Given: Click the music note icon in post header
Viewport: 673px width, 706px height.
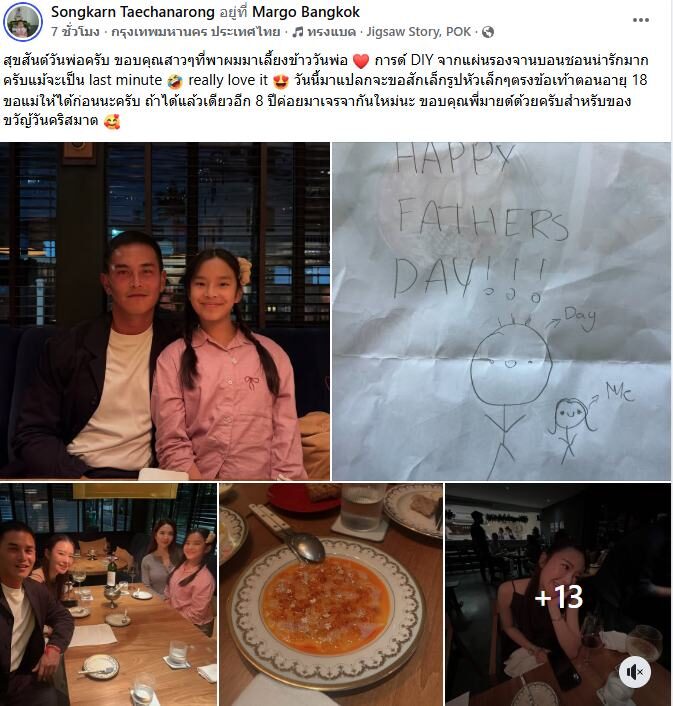Looking at the screenshot, I should tap(298, 32).
